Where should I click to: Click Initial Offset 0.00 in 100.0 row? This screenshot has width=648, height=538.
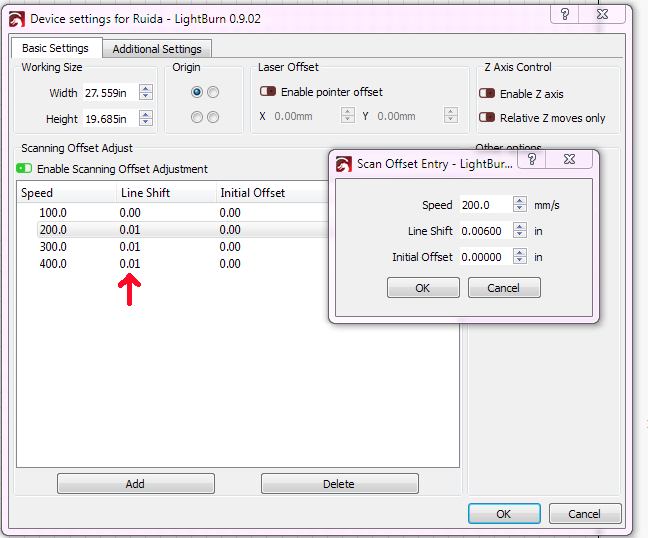pos(230,212)
